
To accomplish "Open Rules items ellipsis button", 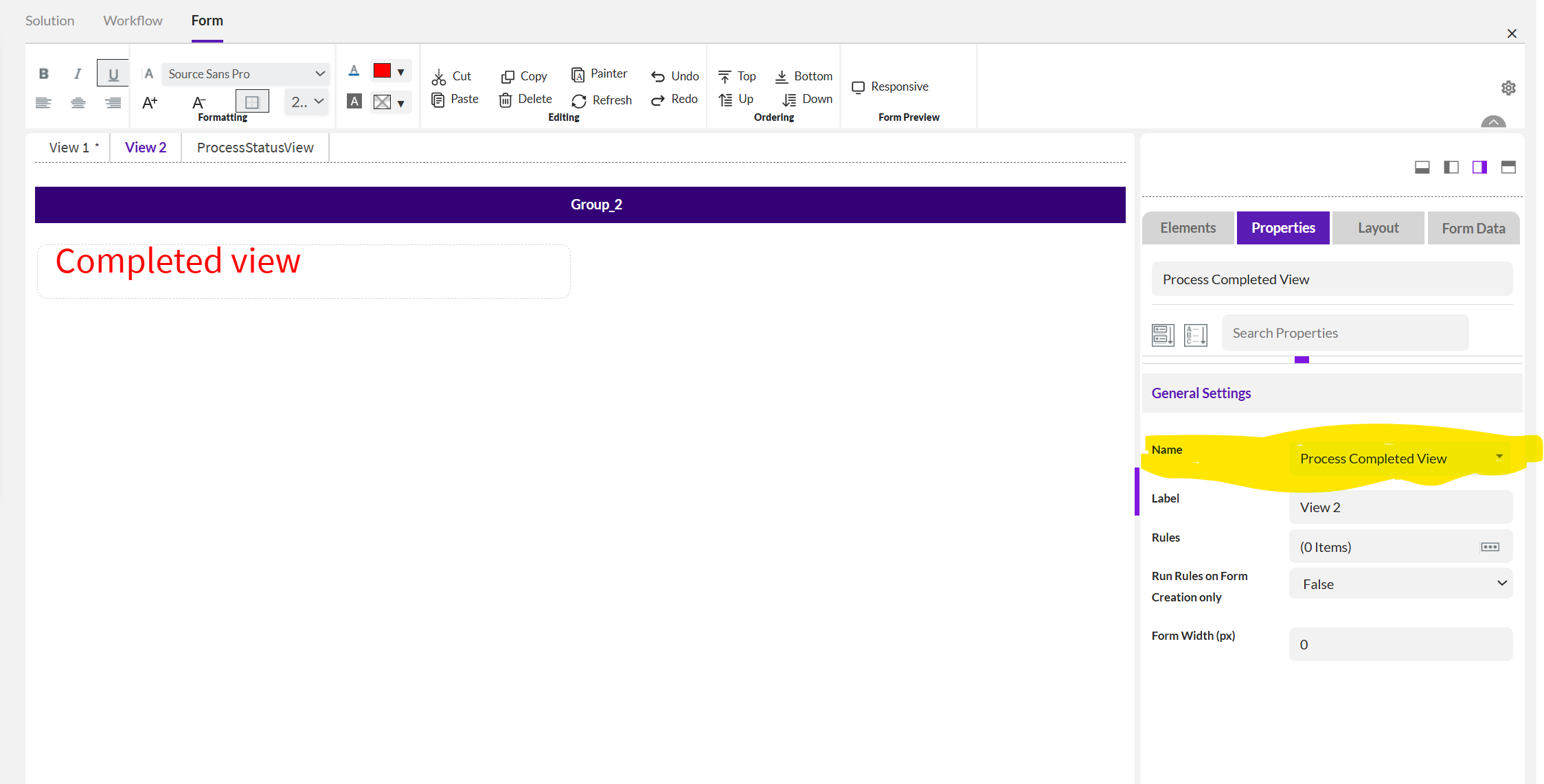I will click(1490, 547).
